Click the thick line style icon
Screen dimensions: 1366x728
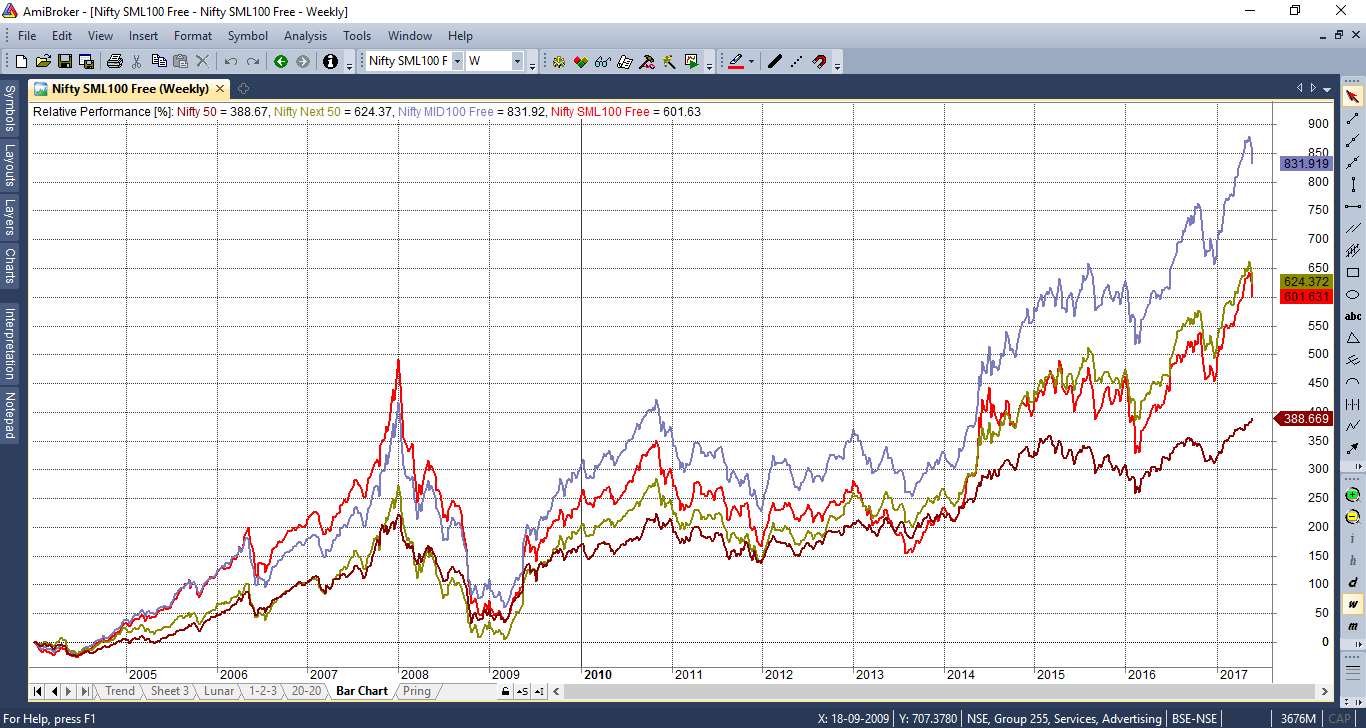(x=774, y=61)
